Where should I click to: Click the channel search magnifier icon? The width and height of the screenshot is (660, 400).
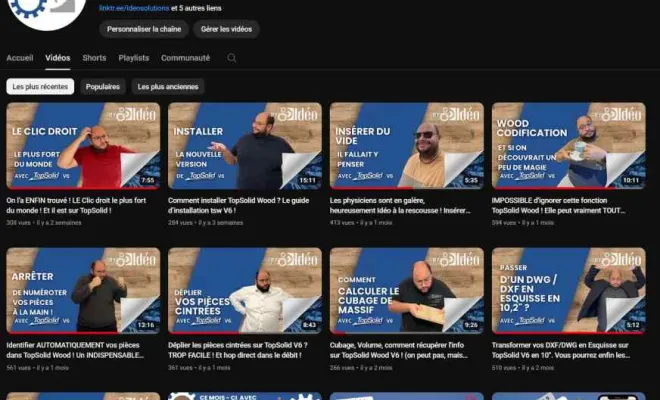[232, 58]
